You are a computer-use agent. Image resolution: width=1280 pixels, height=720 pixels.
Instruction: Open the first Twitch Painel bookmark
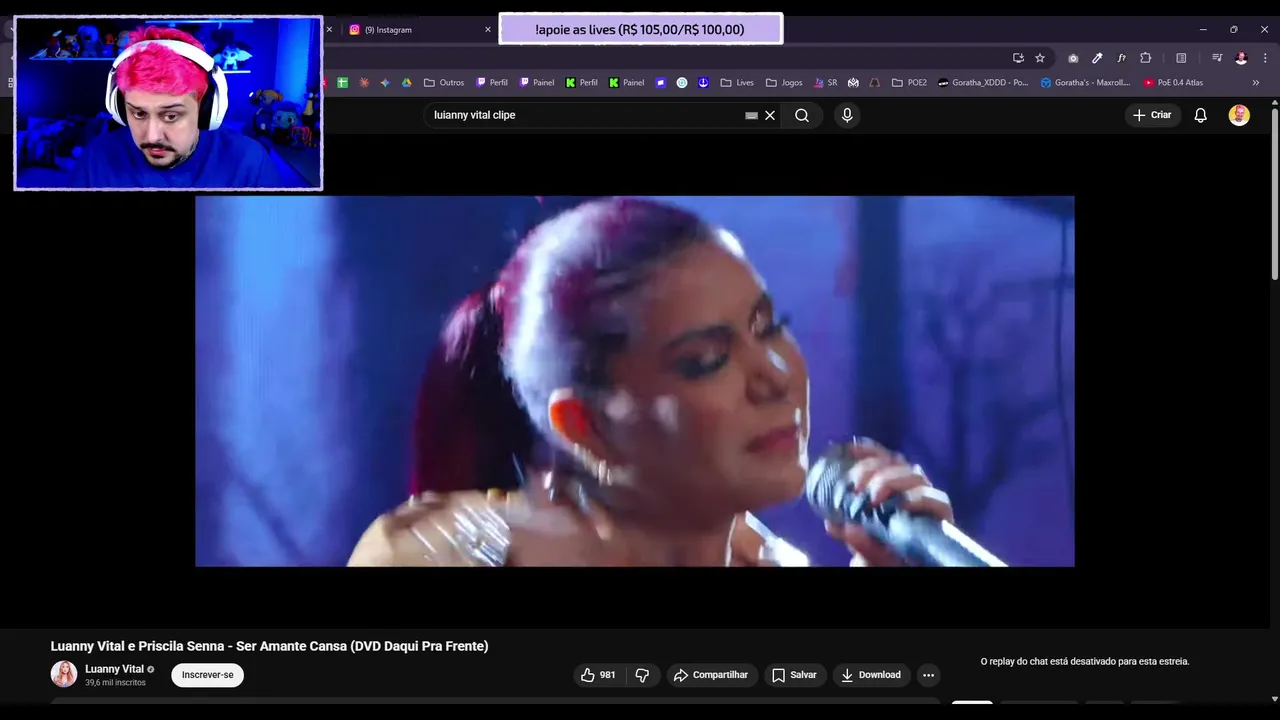536,83
